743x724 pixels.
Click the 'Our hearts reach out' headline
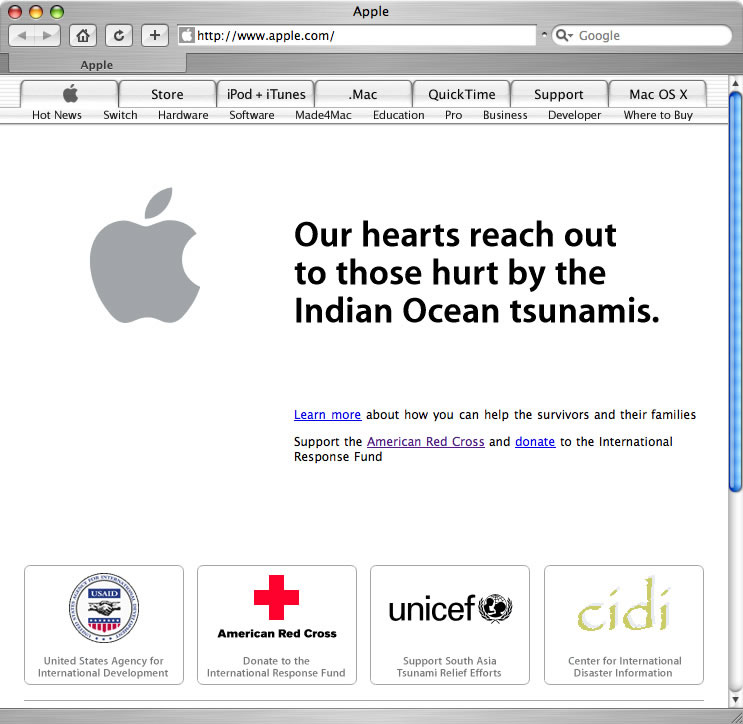477,273
